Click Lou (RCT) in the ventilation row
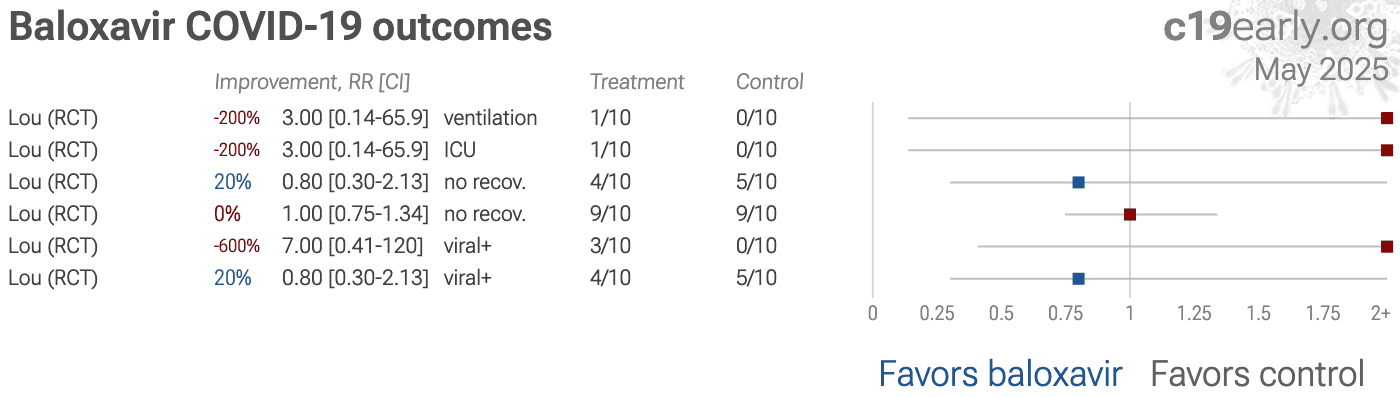The width and height of the screenshot is (1400, 397). point(53,118)
